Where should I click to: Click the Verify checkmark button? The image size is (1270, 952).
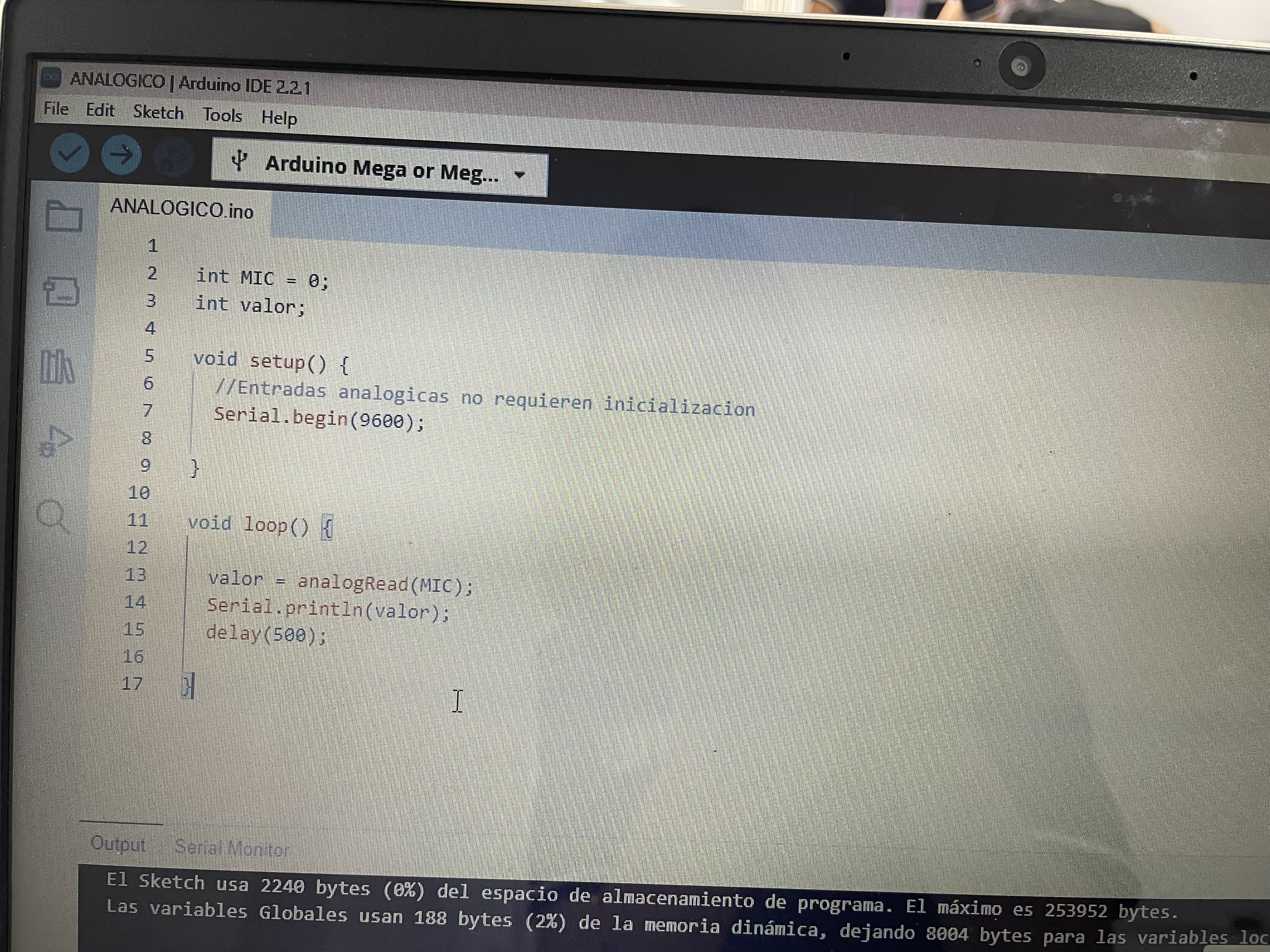click(70, 153)
